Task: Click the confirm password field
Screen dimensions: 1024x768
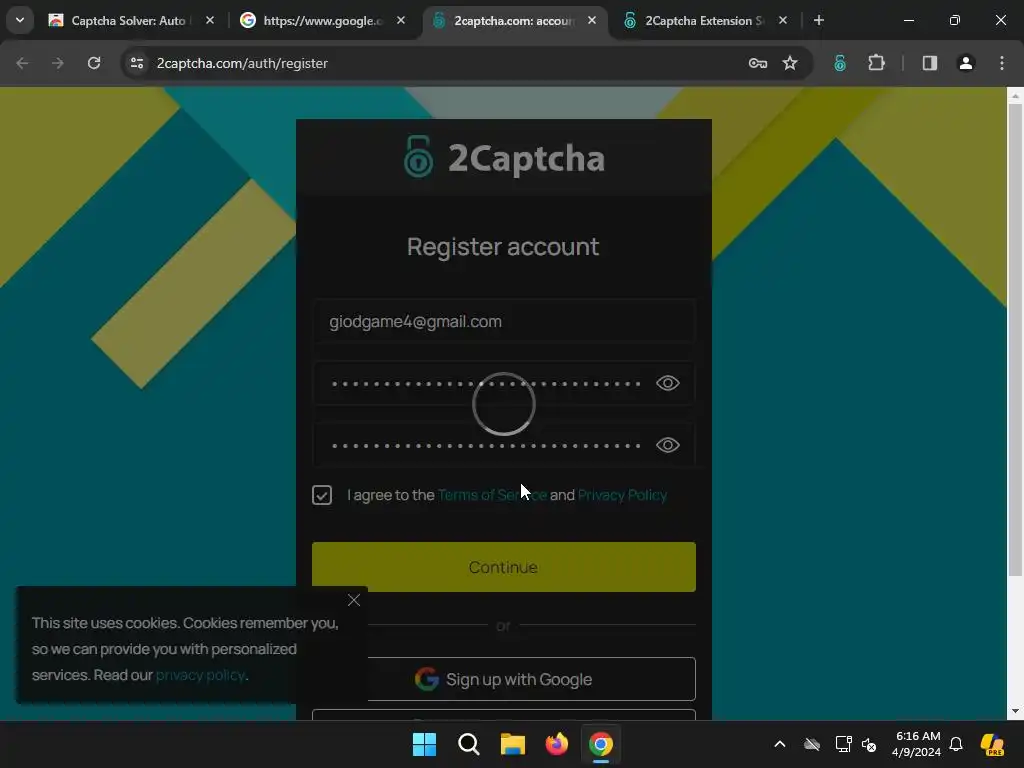Action: point(504,445)
